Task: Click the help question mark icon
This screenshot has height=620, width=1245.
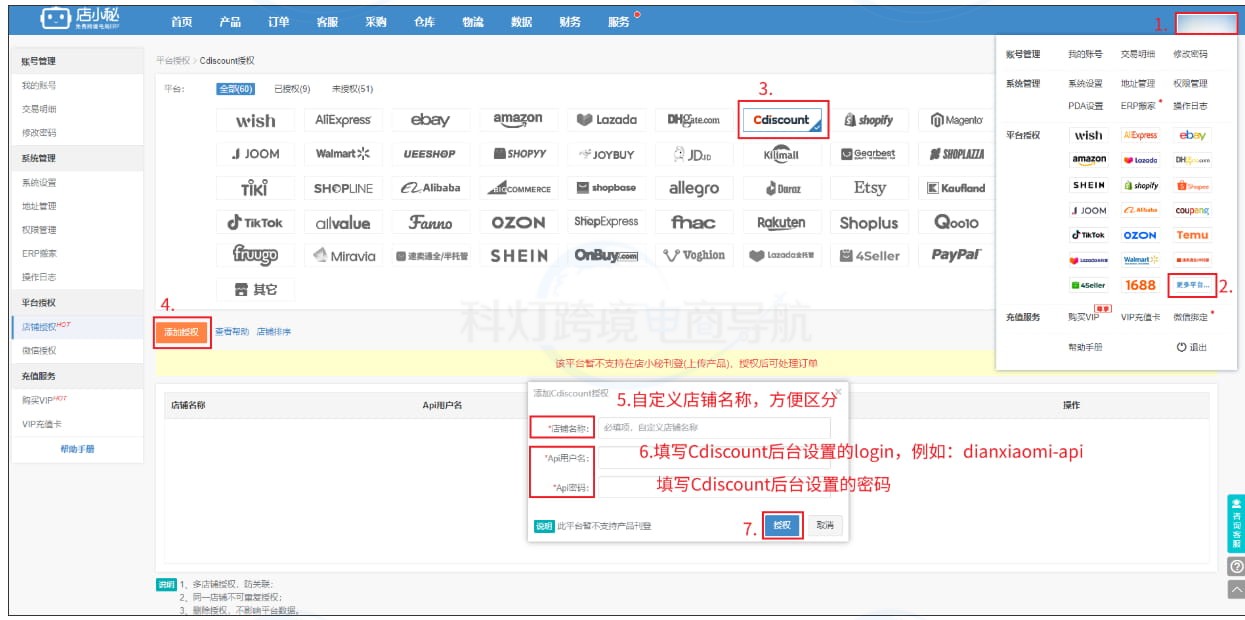Action: [x=1236, y=566]
